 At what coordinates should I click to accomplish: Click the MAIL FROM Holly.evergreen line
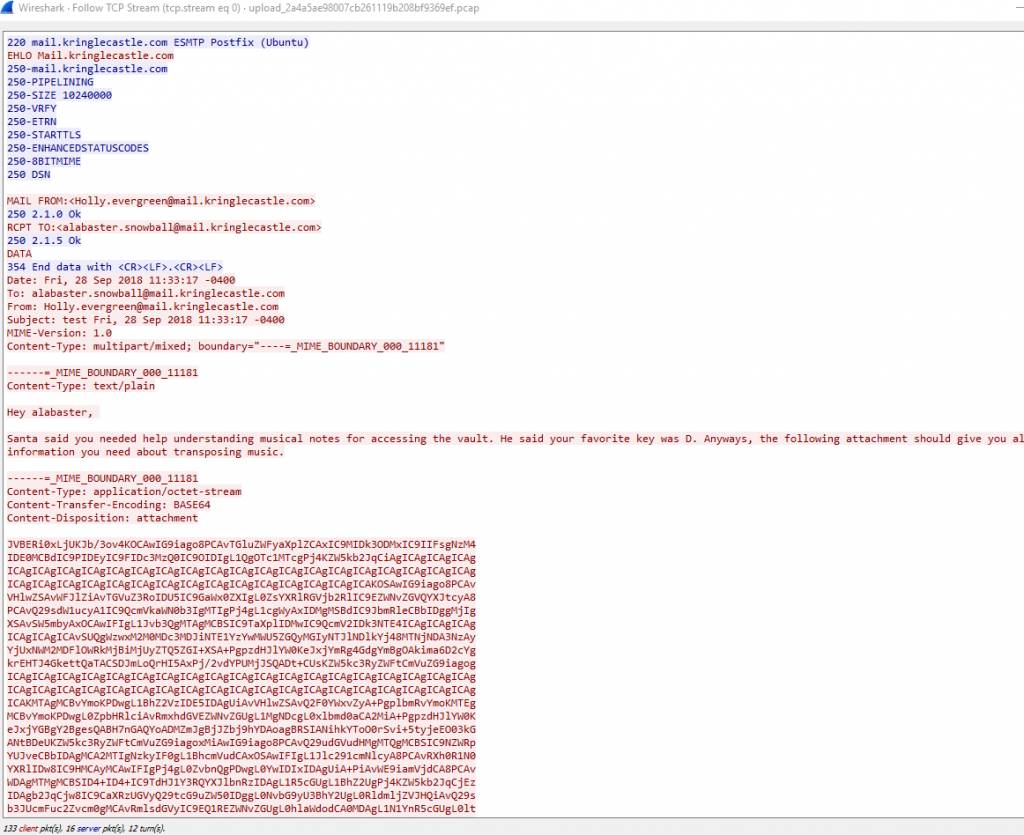[160, 201]
